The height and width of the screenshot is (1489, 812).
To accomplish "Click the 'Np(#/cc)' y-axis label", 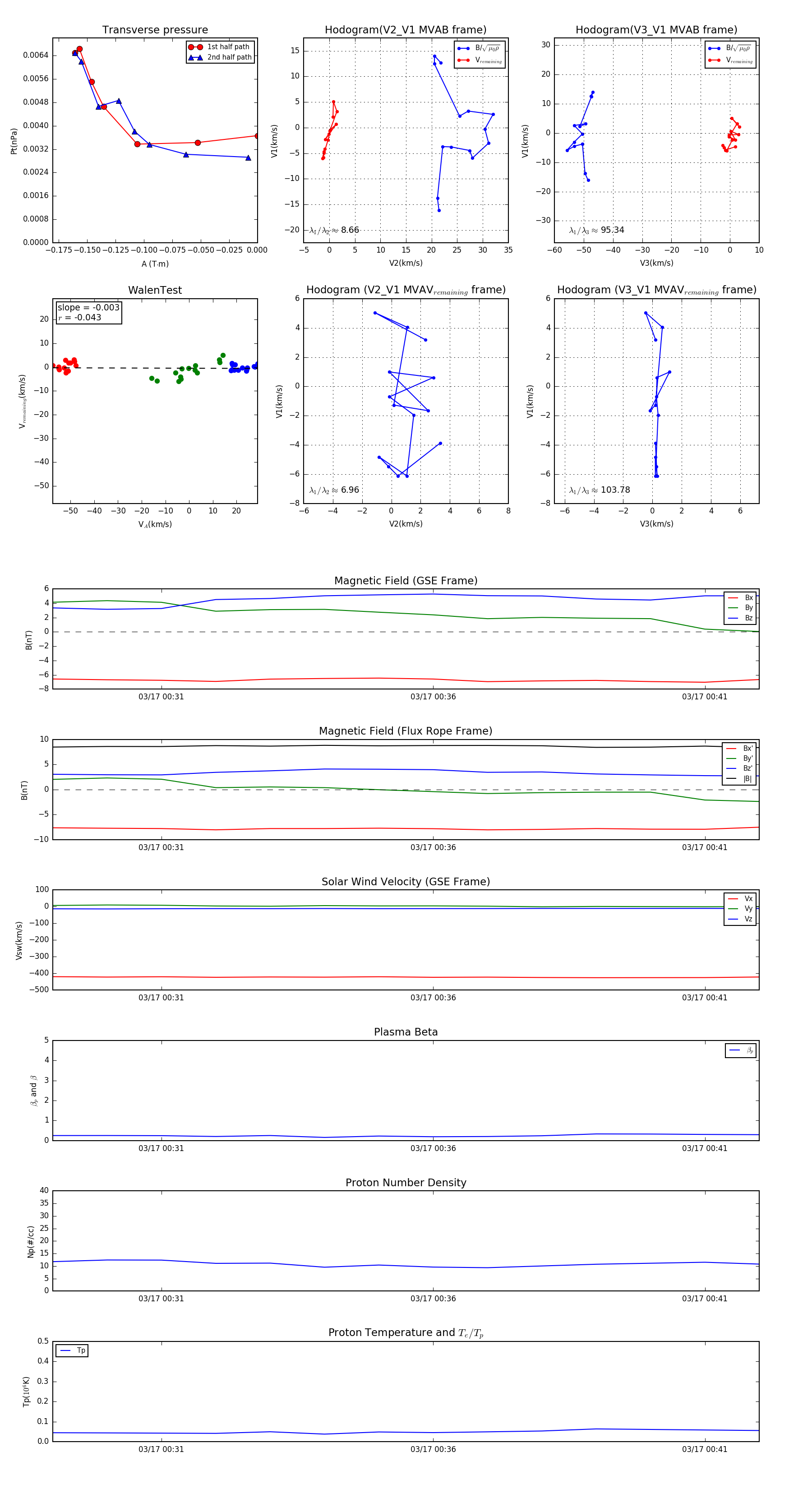I will click(31, 1241).
